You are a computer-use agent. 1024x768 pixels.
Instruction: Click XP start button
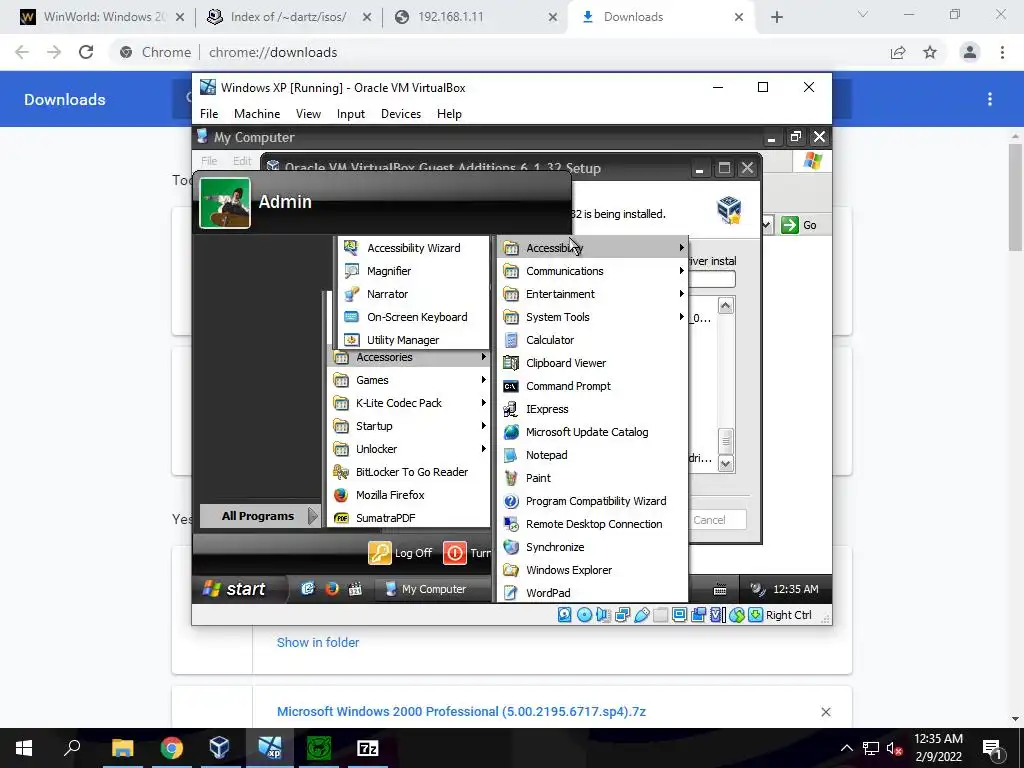(x=235, y=588)
